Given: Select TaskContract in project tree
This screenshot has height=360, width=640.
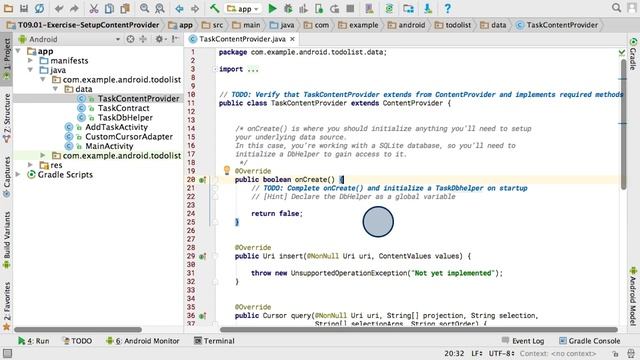Looking at the screenshot, I should coord(123,108).
